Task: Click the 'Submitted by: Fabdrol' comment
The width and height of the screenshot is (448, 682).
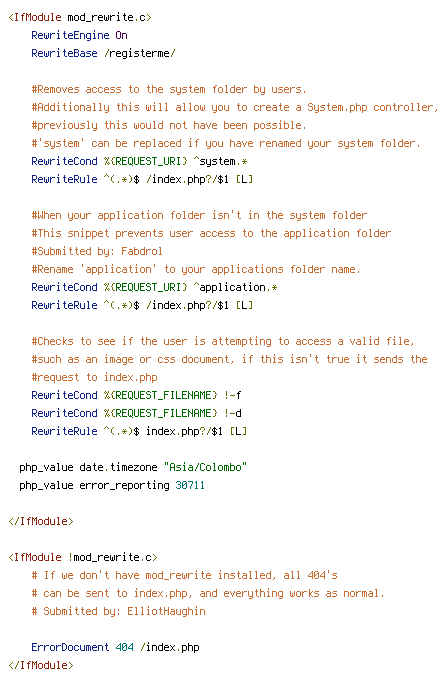Action: pyautogui.click(x=97, y=251)
